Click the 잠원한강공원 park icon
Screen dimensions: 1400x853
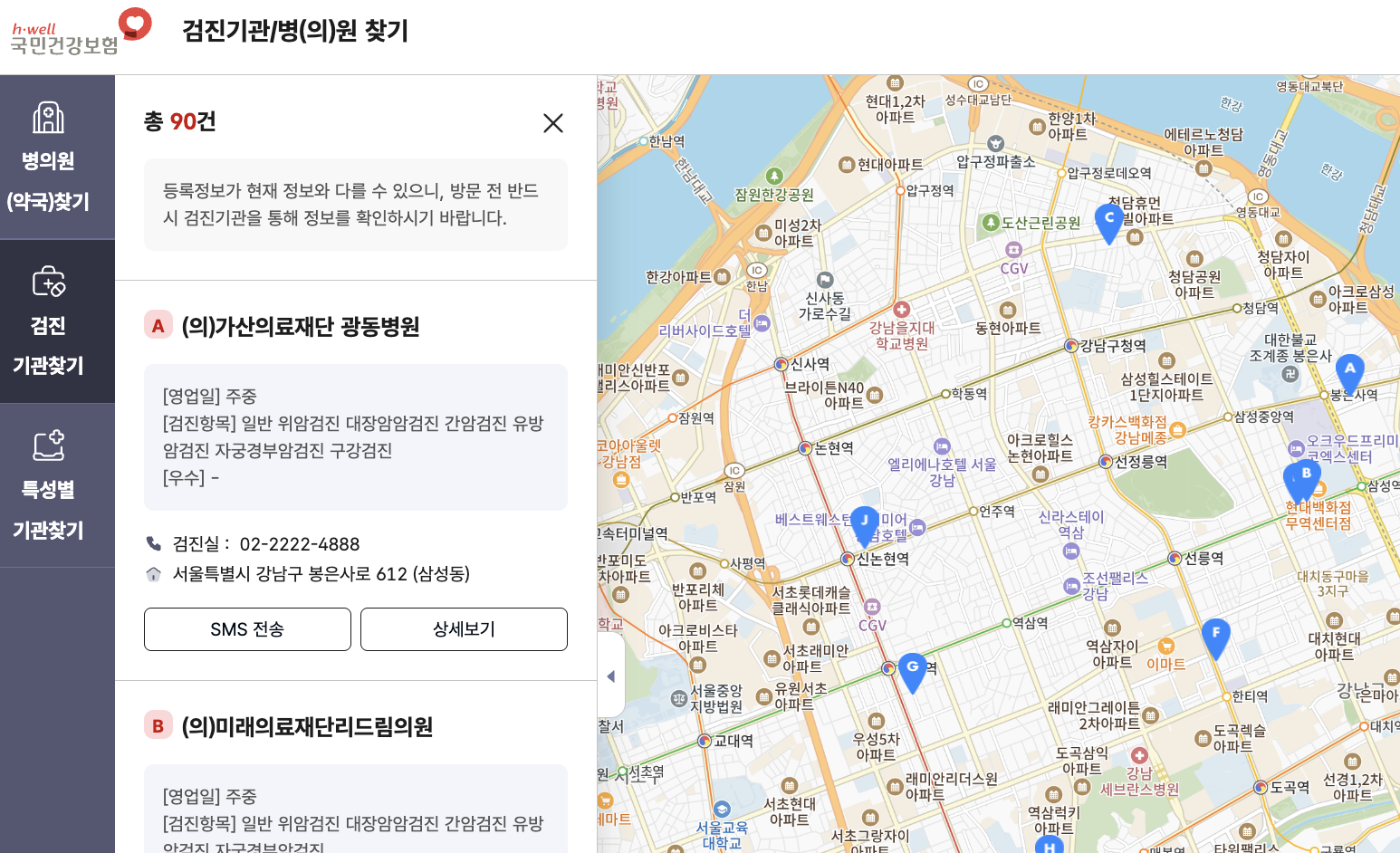(774, 176)
